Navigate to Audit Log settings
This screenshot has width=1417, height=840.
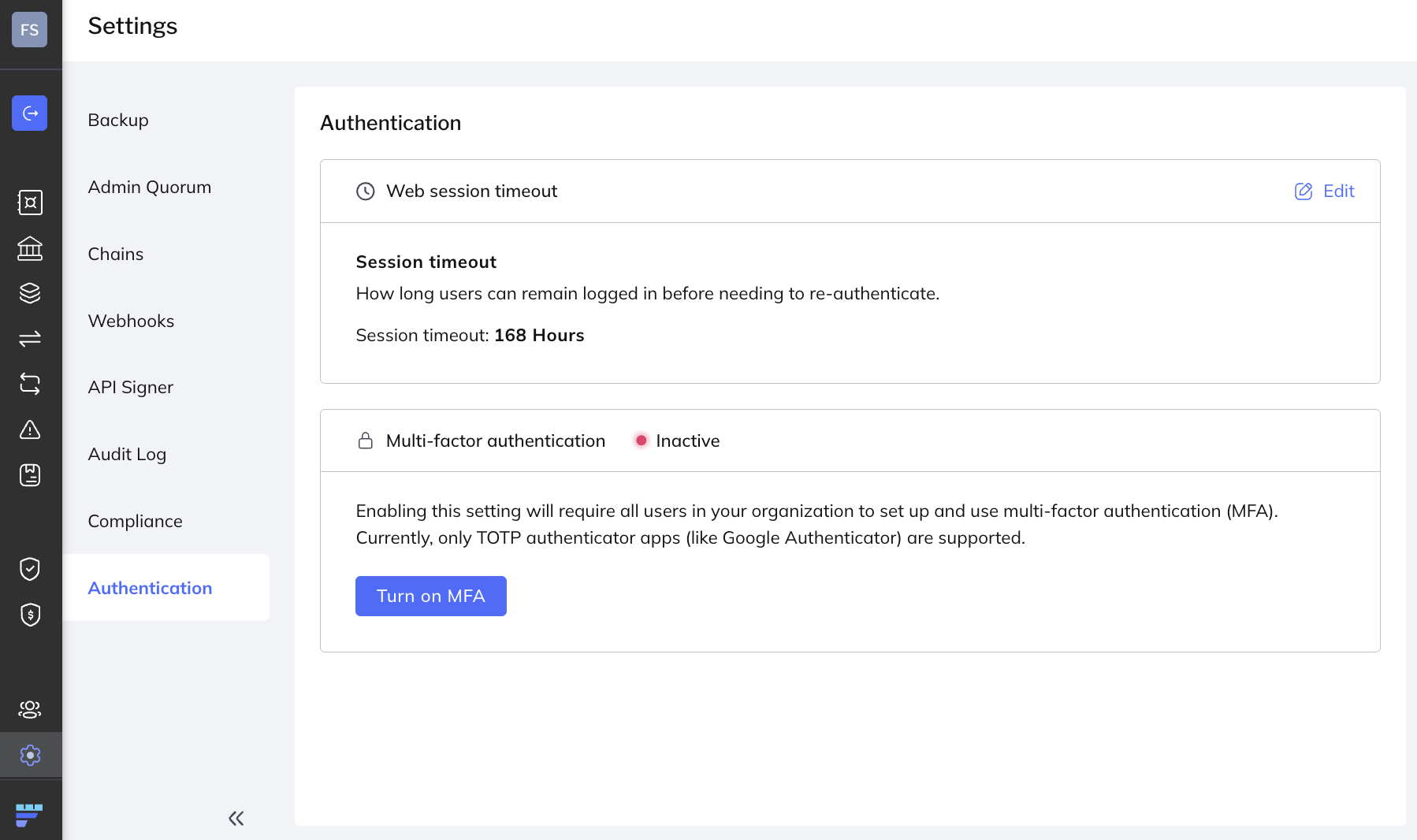(x=127, y=454)
